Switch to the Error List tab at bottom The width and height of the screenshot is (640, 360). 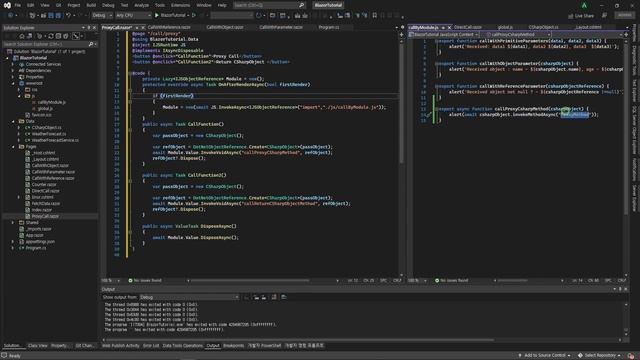(151, 346)
